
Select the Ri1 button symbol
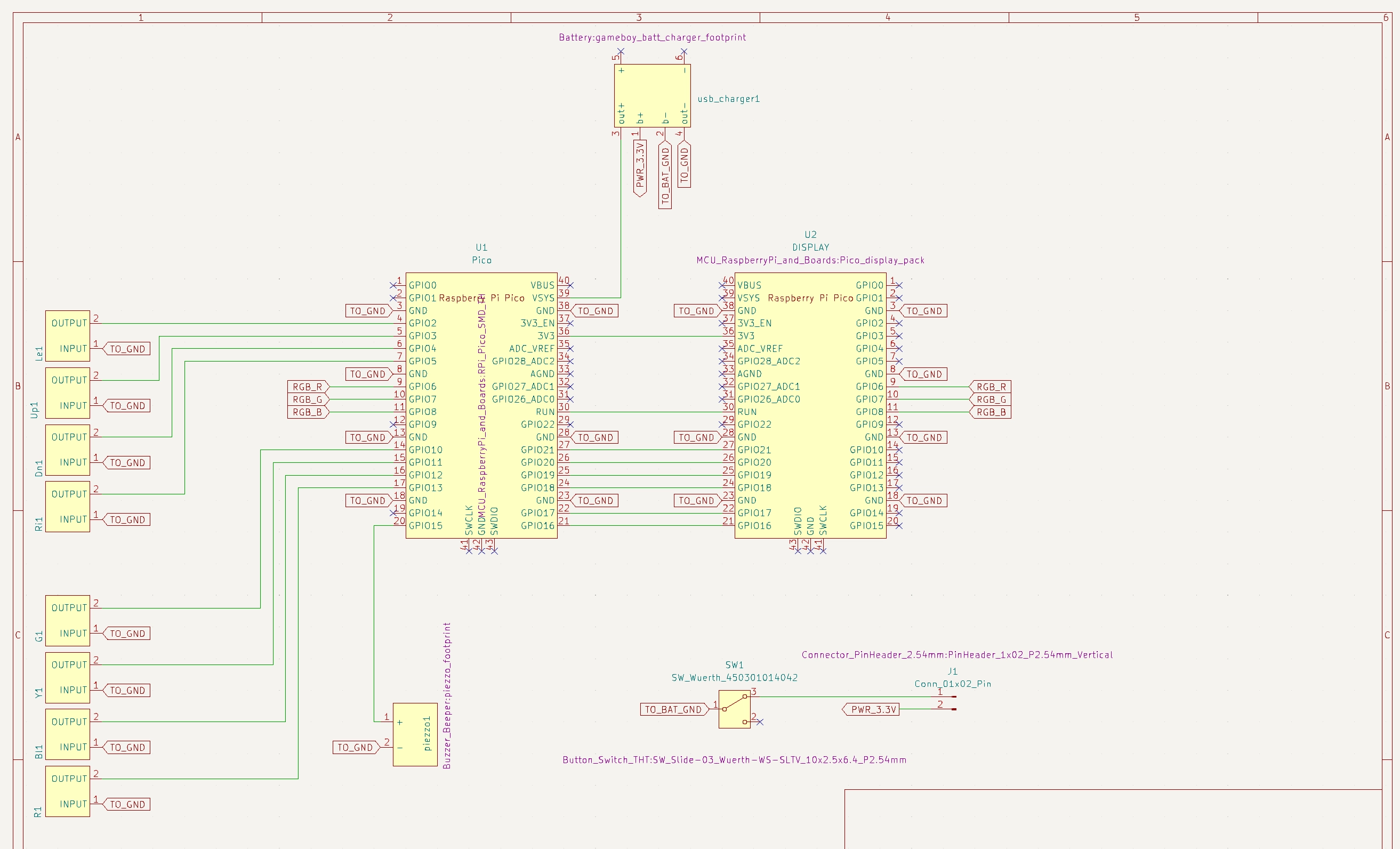click(68, 506)
